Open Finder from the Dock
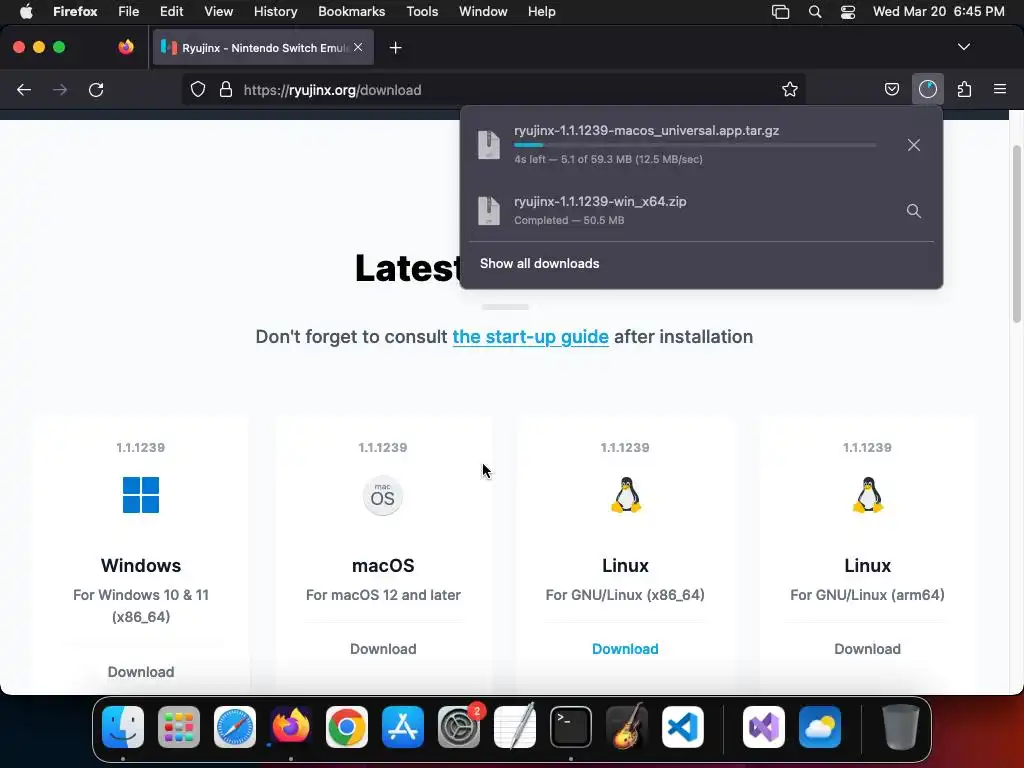This screenshot has height=768, width=1024. point(123,727)
